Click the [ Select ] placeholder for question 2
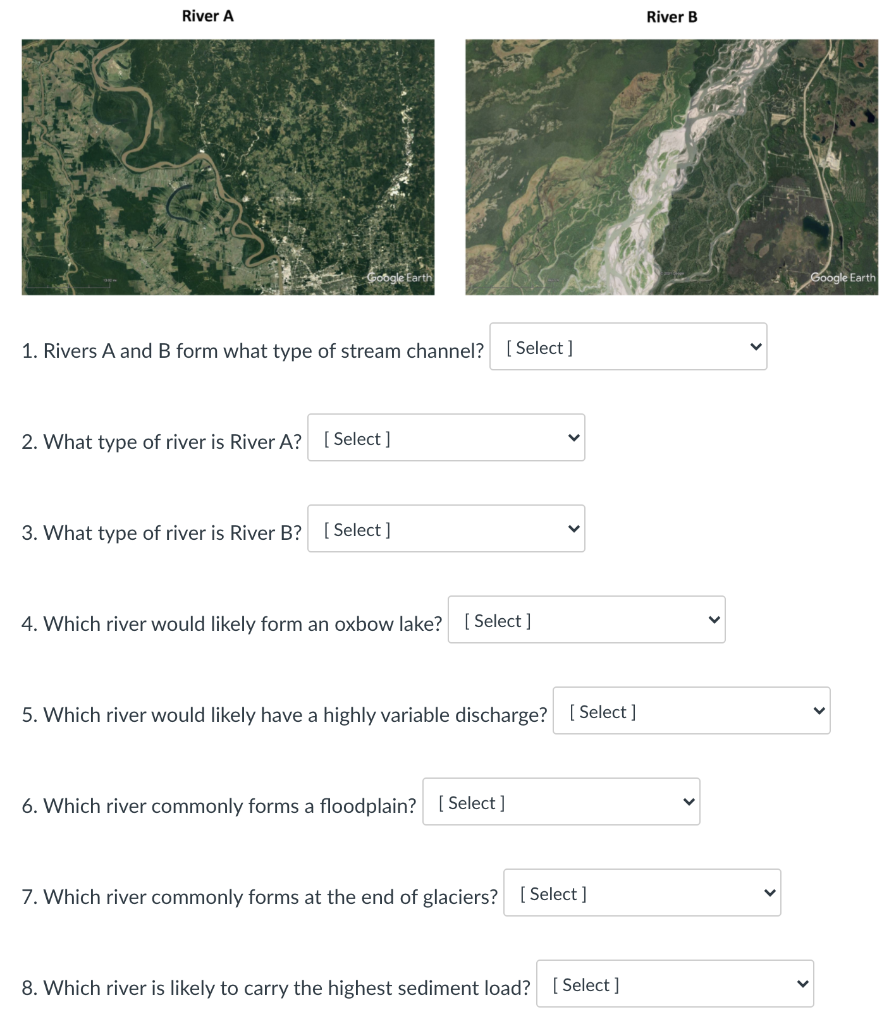The height and width of the screenshot is (1024, 889). tap(355, 437)
